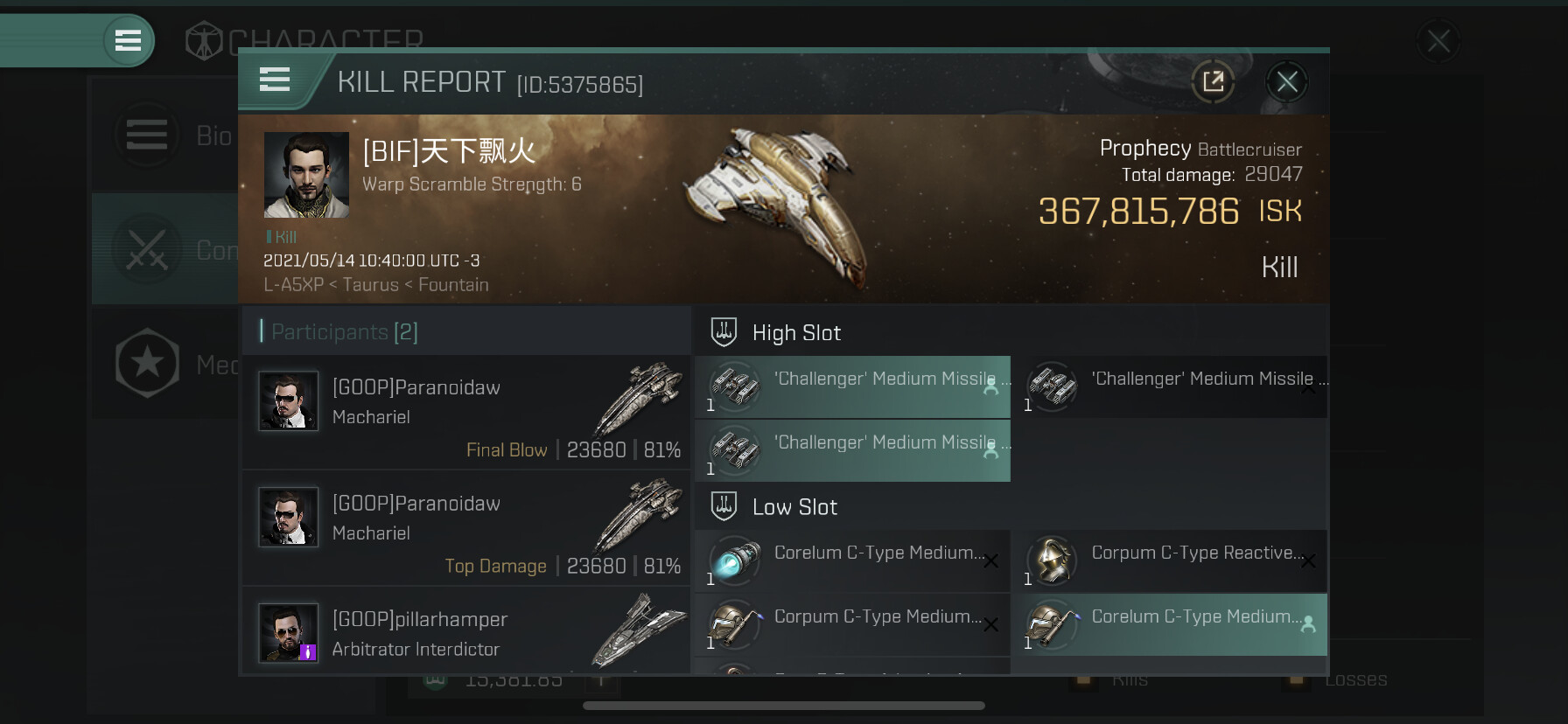1568x724 pixels.
Task: Close the kill report window
Action: click(x=1286, y=82)
